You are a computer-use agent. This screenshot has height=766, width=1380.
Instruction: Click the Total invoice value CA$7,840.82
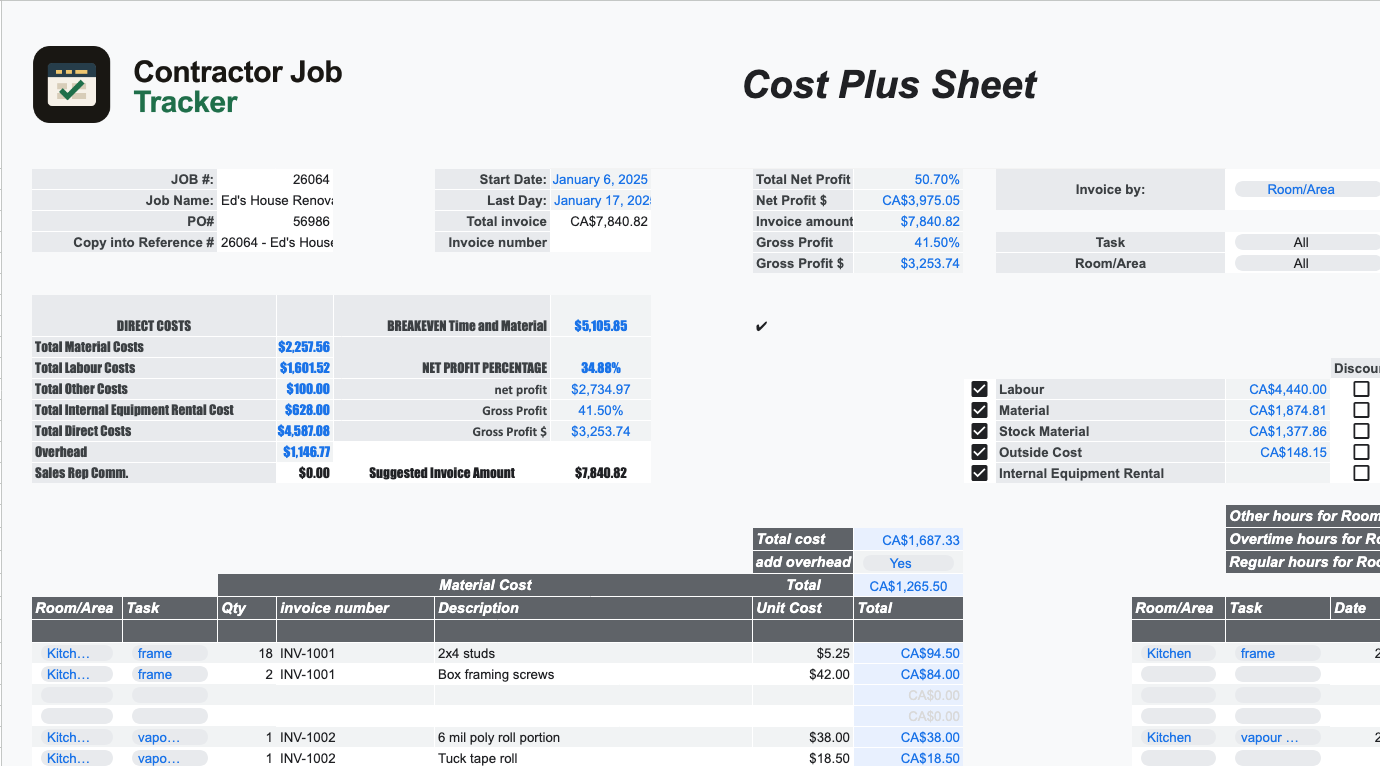coord(600,221)
